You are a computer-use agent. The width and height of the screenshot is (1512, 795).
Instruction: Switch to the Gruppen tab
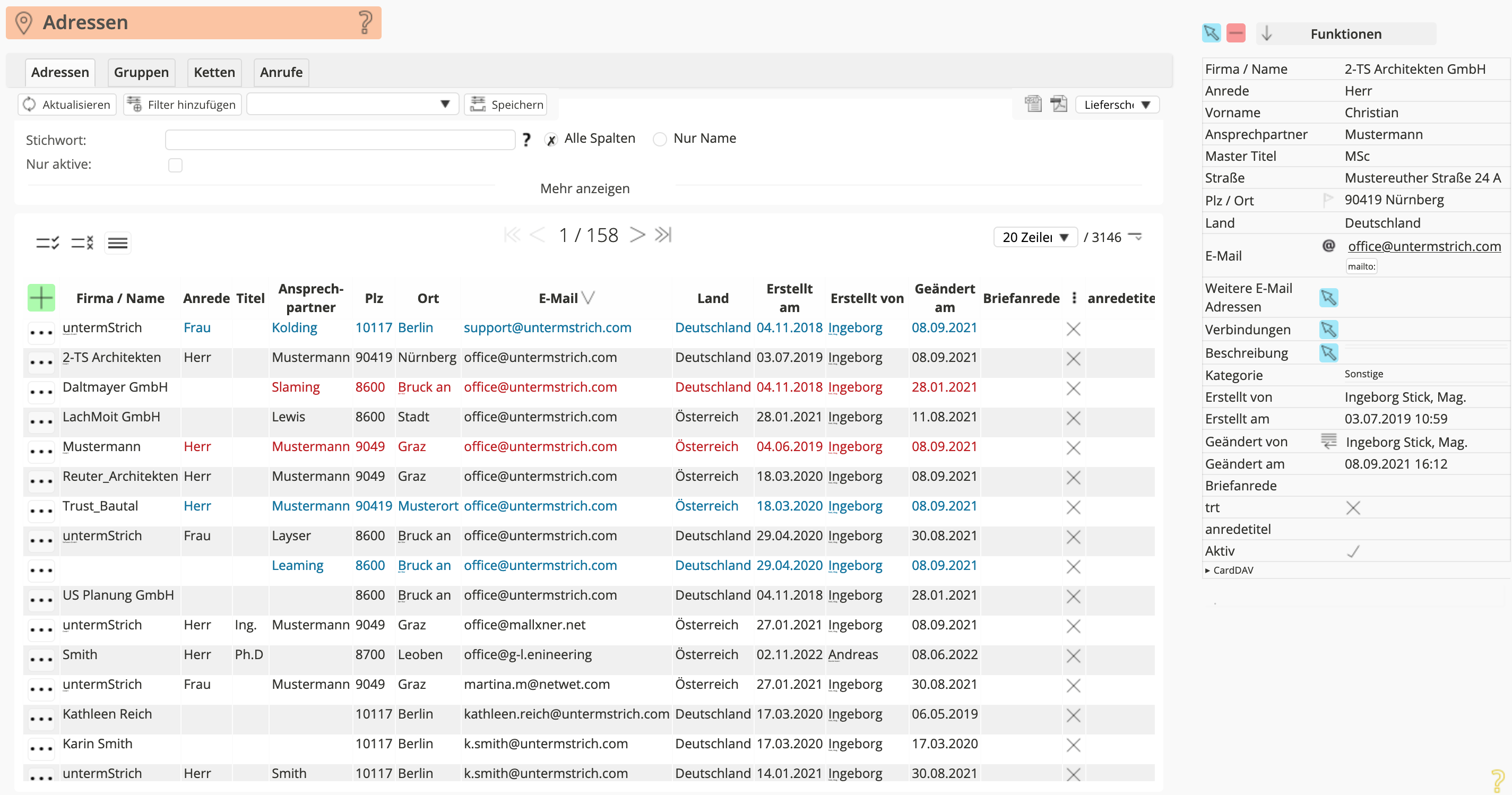pos(141,72)
